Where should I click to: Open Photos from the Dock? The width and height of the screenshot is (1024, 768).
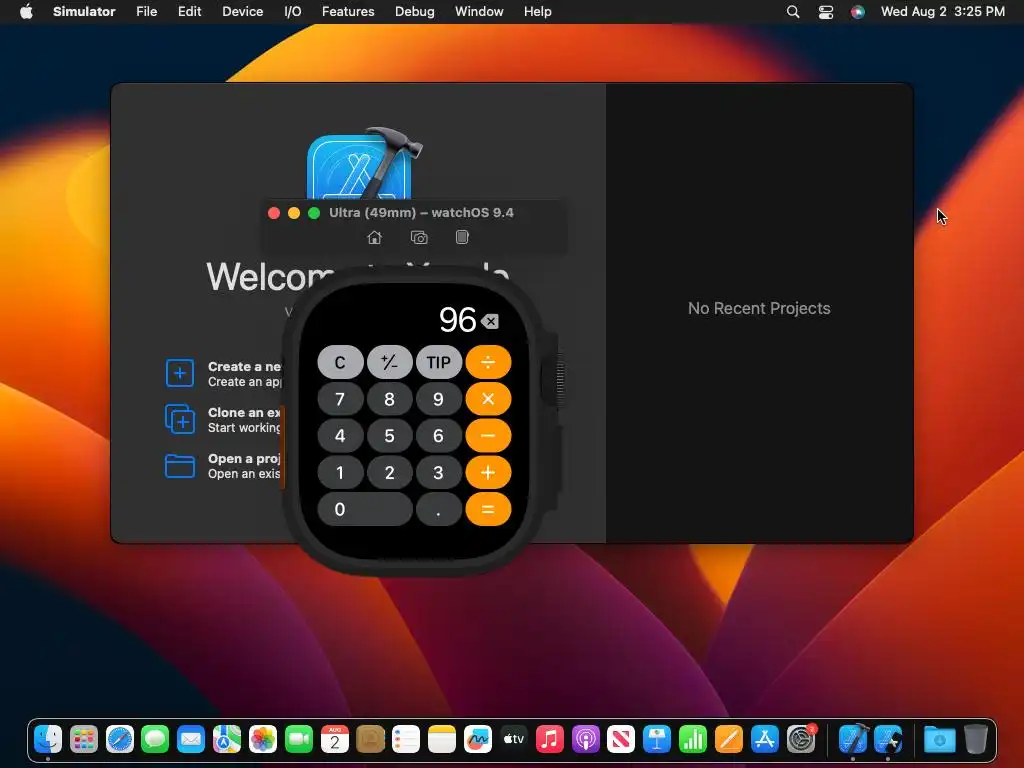(x=263, y=739)
